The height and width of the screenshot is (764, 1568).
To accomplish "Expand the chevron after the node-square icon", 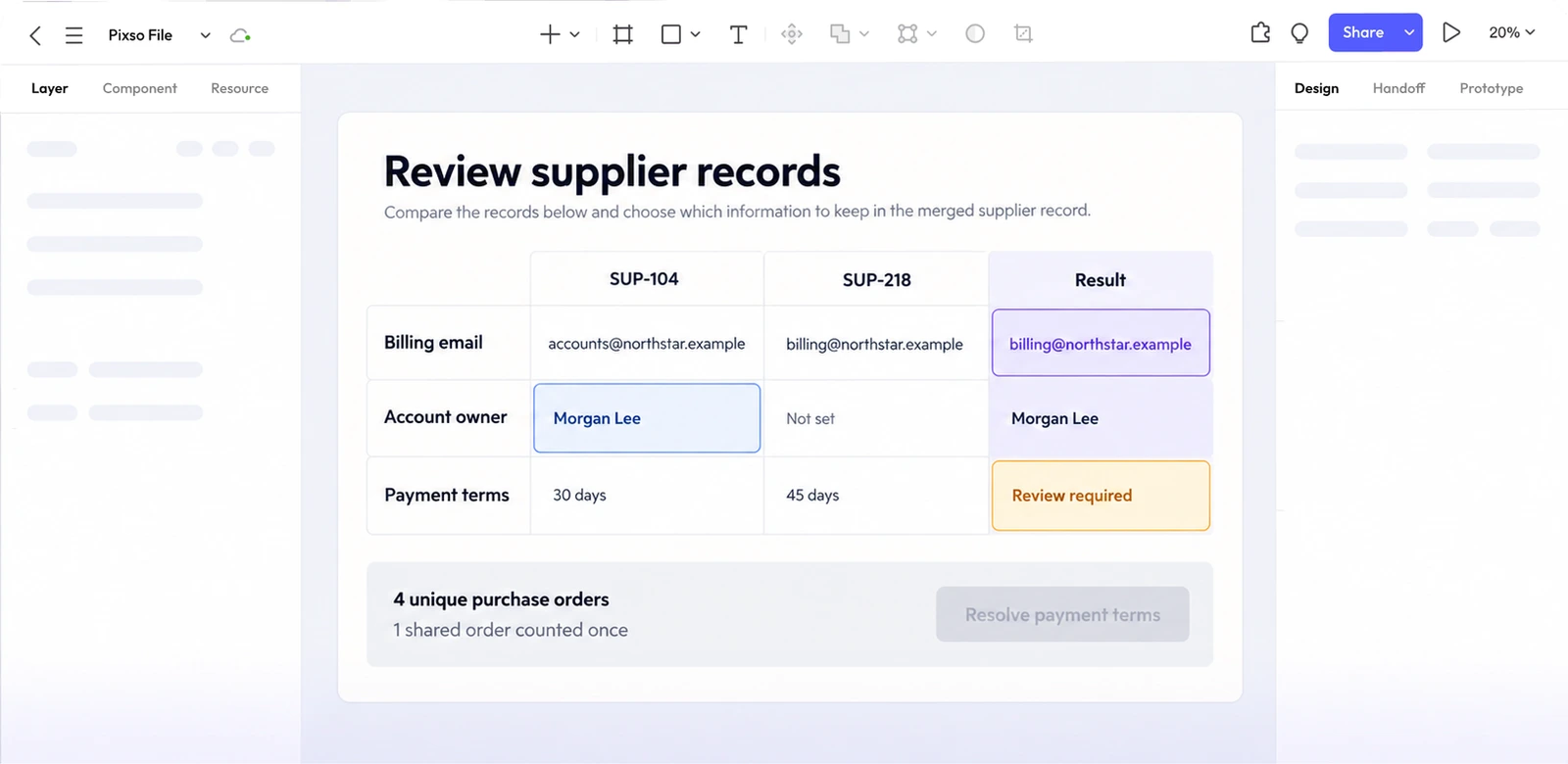I will tap(931, 34).
